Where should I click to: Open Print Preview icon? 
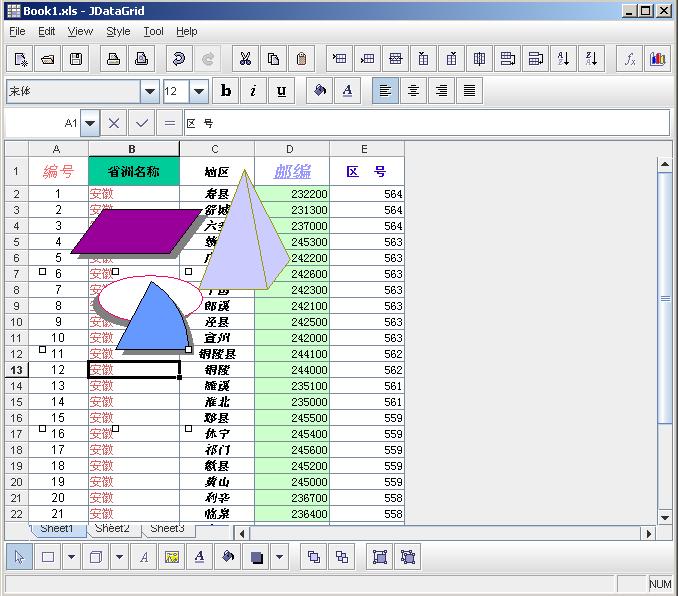point(141,59)
